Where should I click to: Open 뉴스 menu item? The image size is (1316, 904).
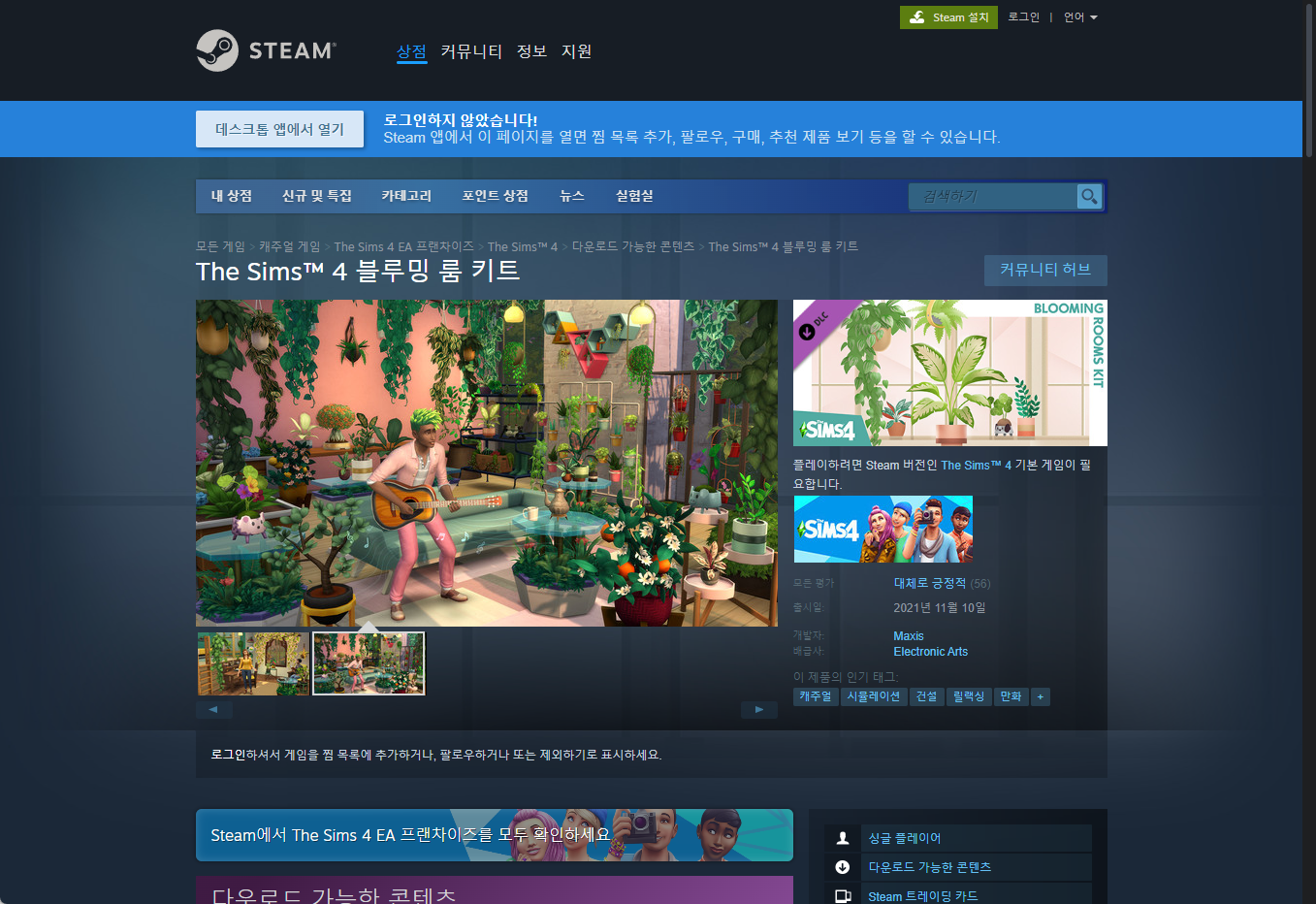572,196
